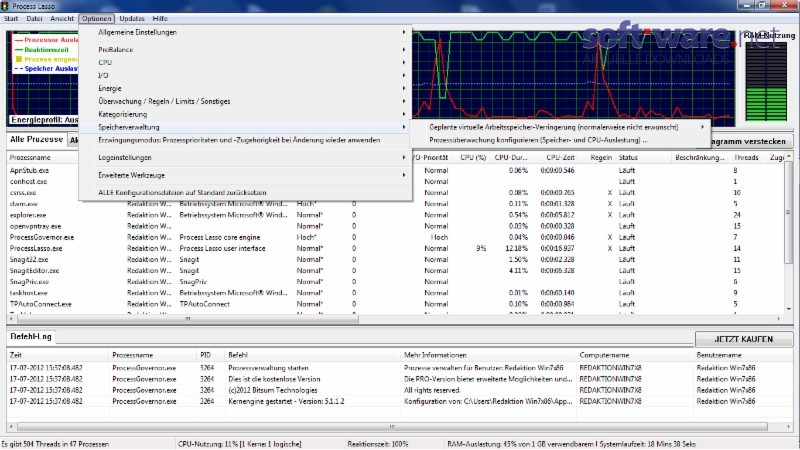The image size is (800, 450).
Task: Click the process list vertical scrollbar
Action: tap(789, 212)
